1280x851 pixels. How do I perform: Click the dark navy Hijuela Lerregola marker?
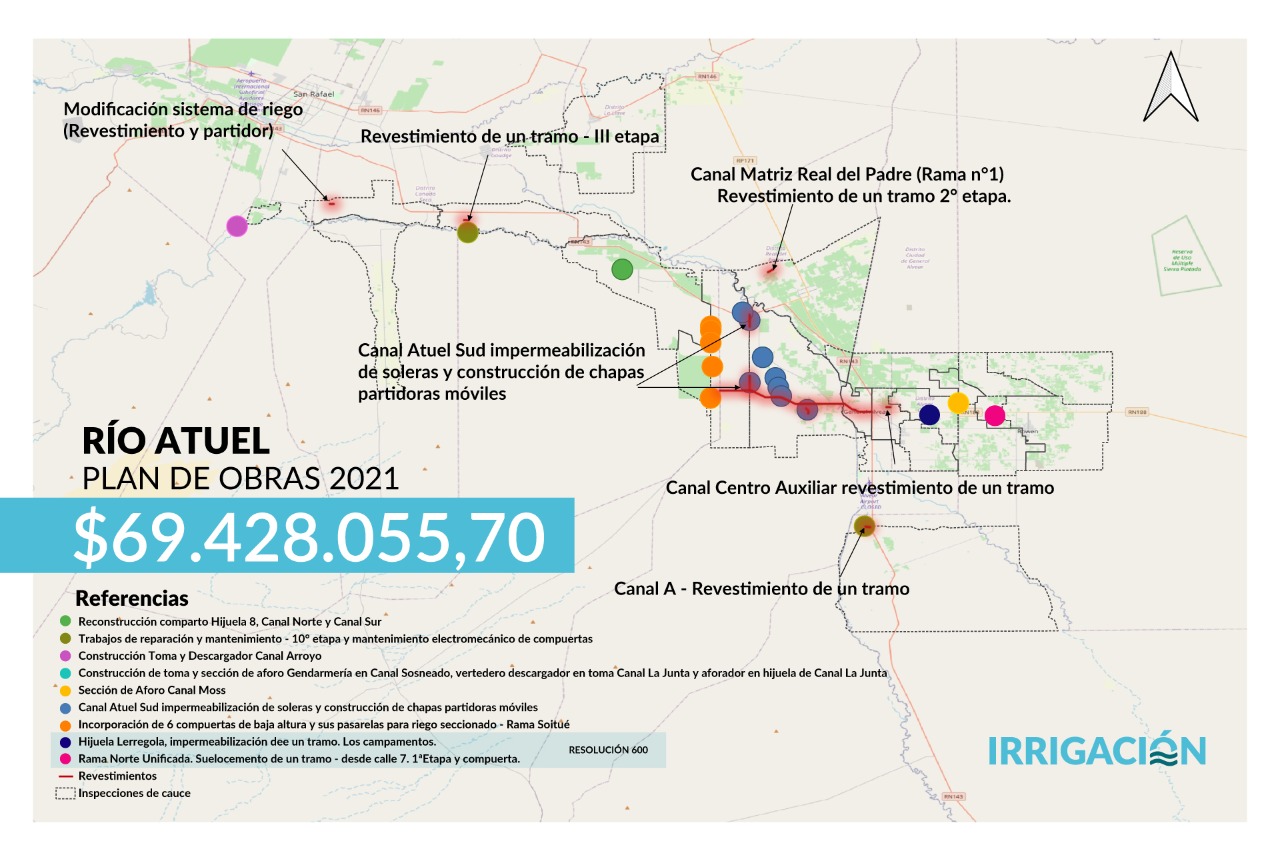pyautogui.click(x=929, y=414)
